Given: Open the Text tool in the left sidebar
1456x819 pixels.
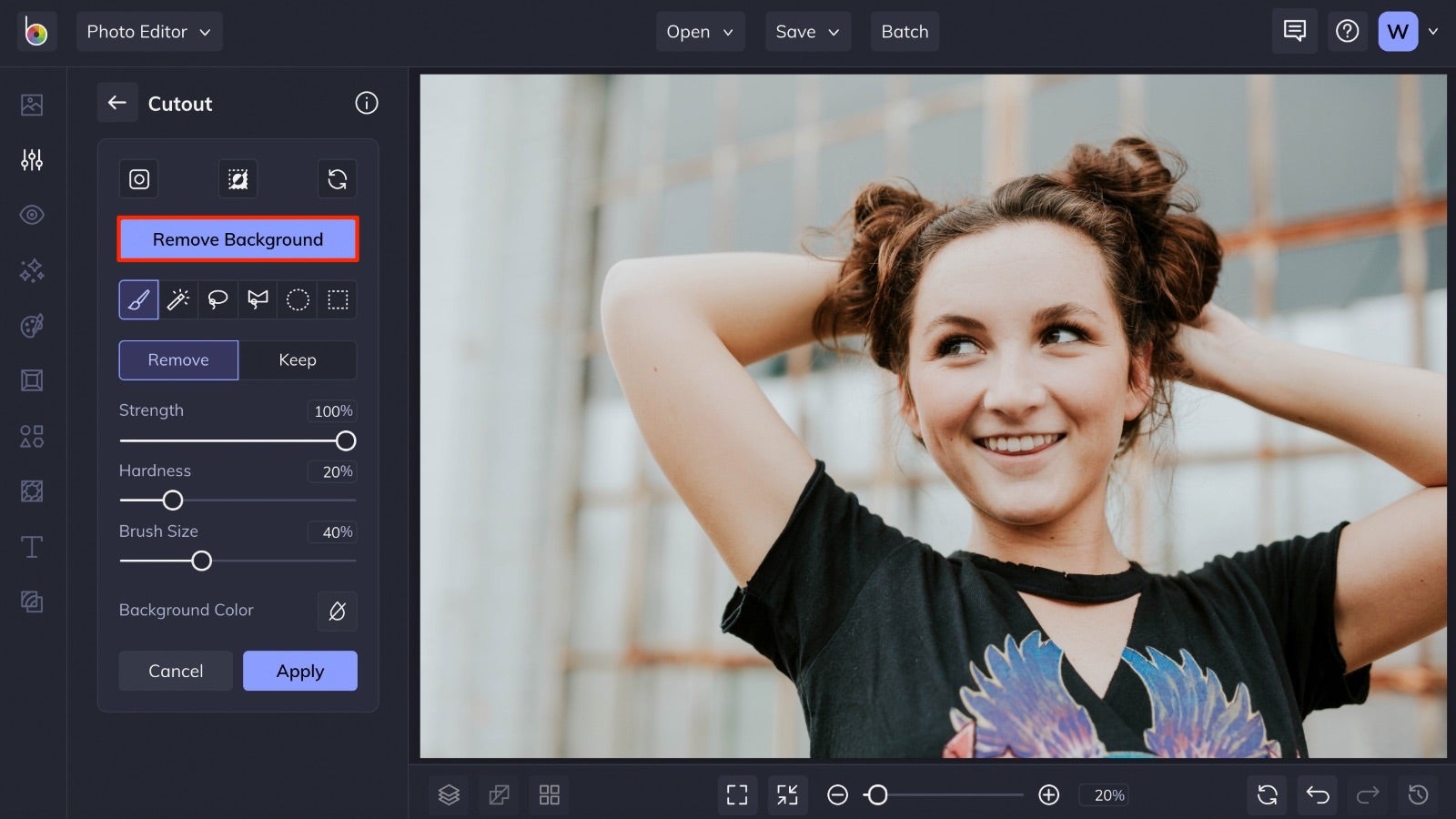Looking at the screenshot, I should (32, 546).
